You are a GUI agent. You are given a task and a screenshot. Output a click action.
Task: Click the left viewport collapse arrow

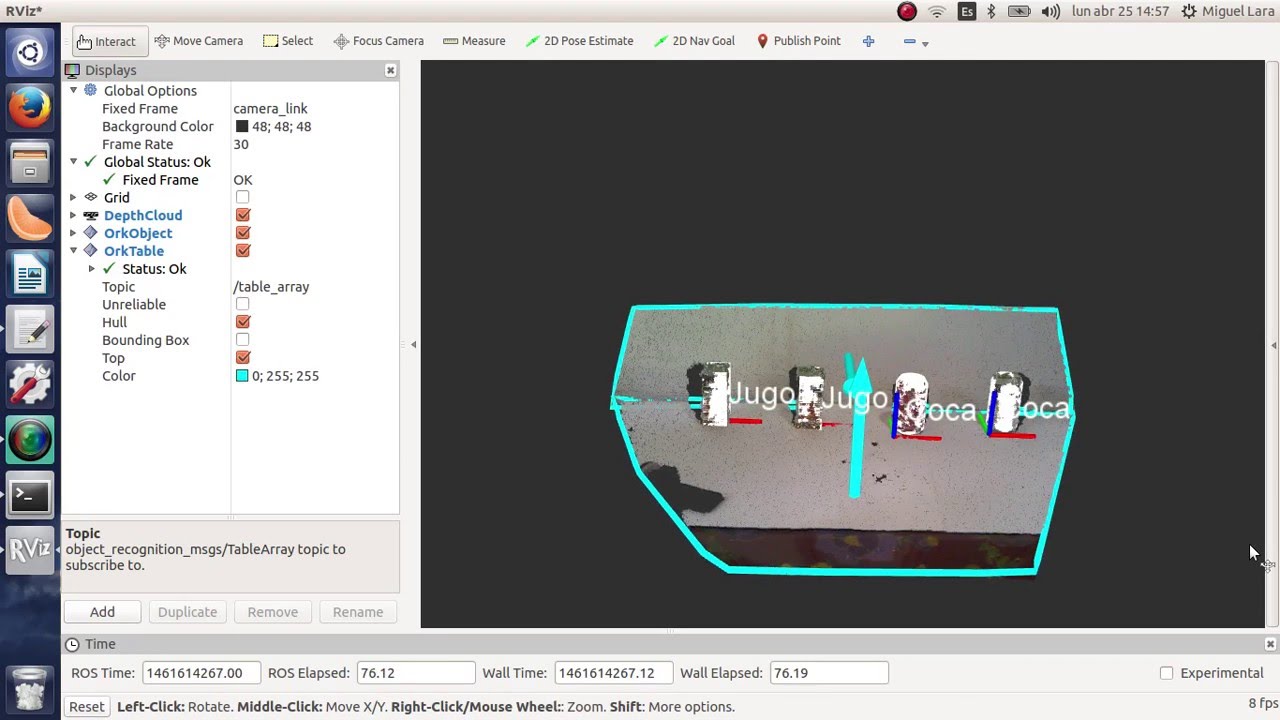413,344
